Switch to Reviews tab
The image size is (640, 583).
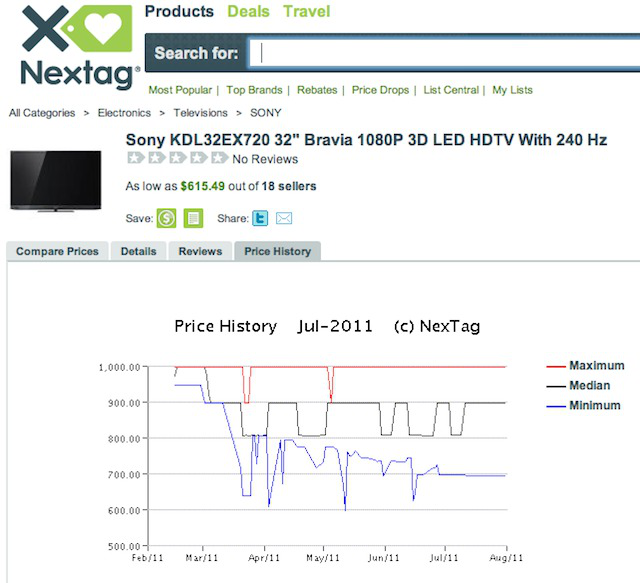pyautogui.click(x=200, y=251)
